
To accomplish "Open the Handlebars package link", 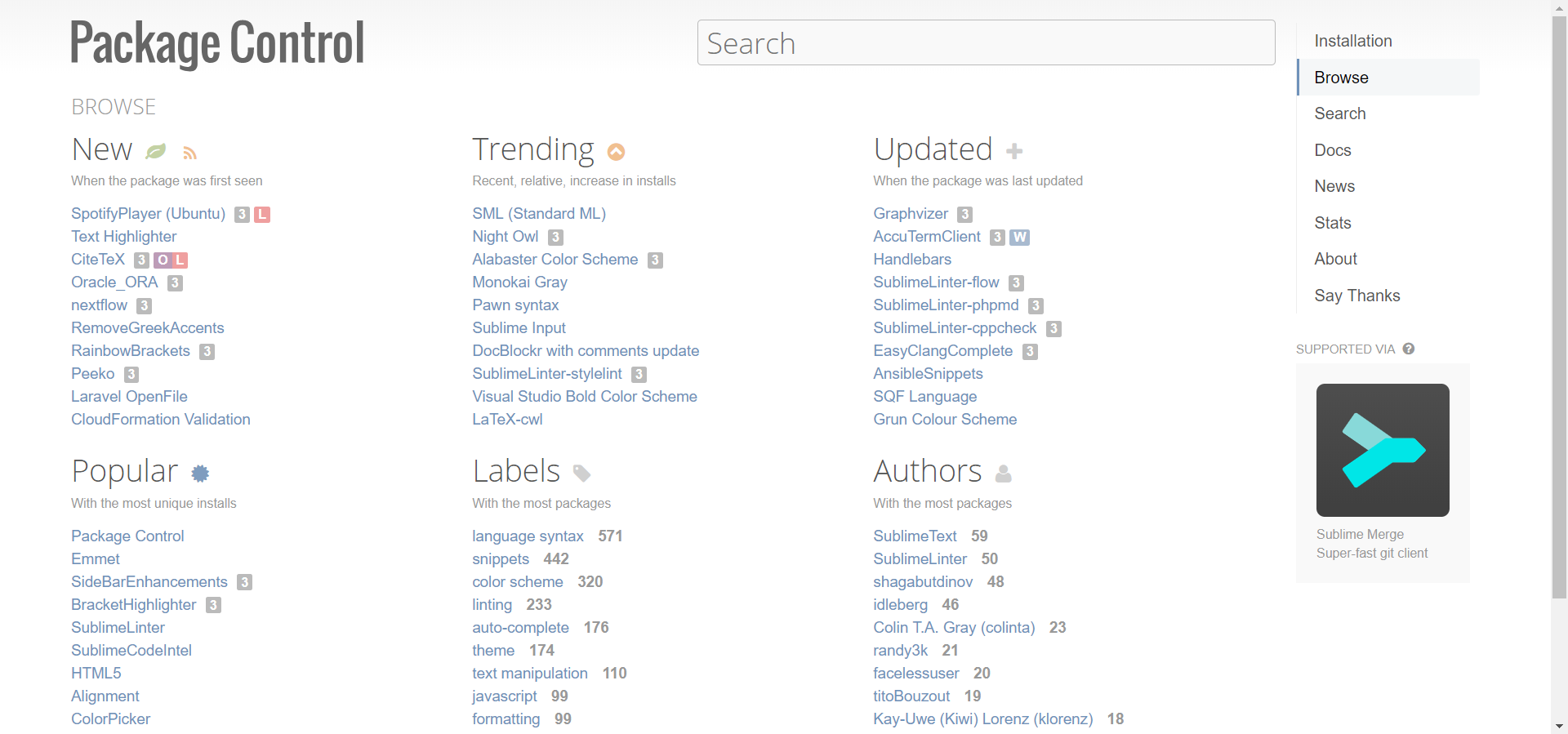I will pos(912,260).
